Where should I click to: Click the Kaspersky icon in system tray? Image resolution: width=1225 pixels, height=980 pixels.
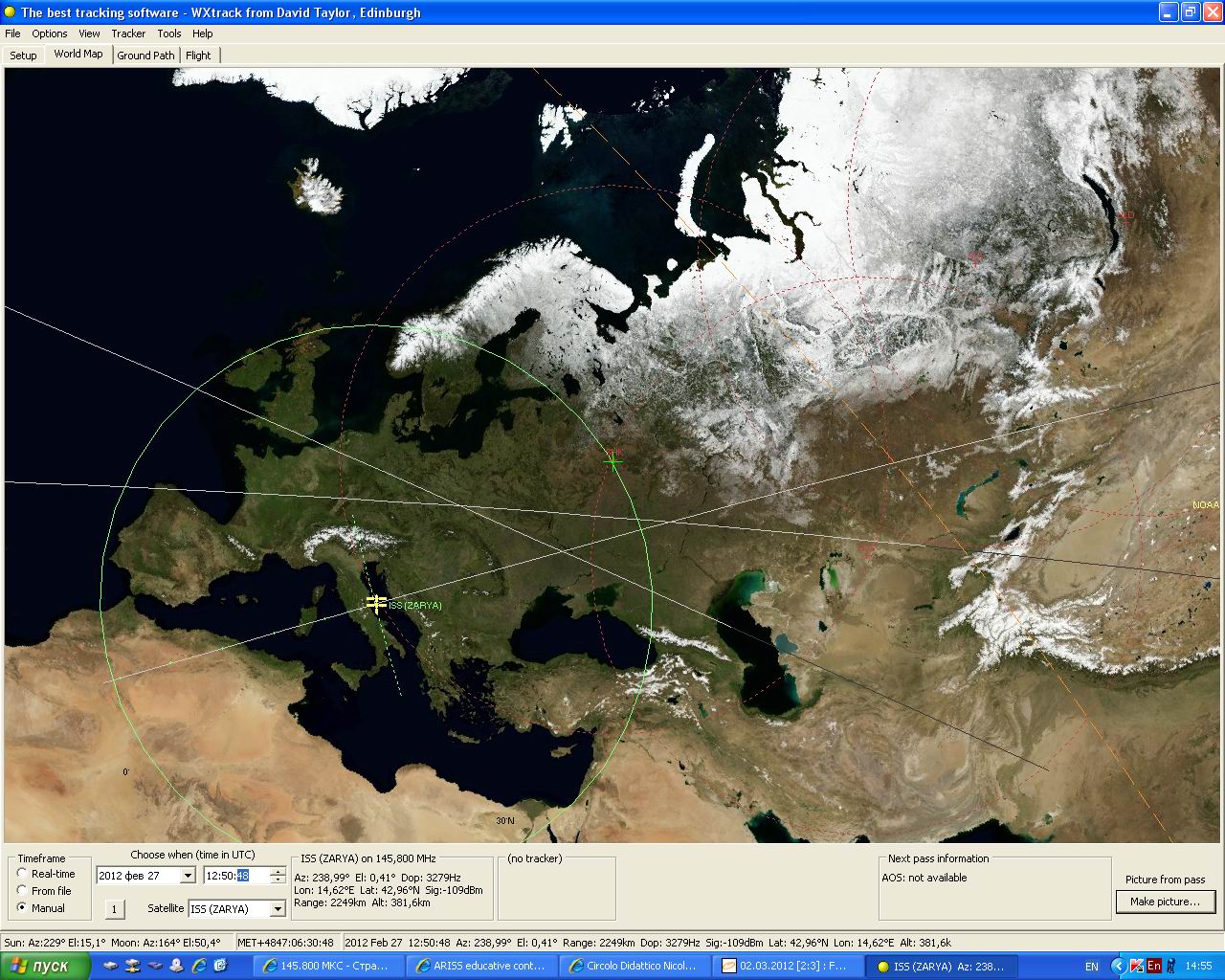pos(1137,966)
